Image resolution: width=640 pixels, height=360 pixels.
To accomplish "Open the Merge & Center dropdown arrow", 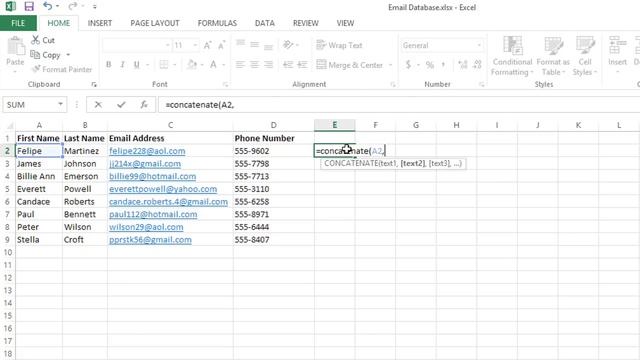I will point(390,64).
